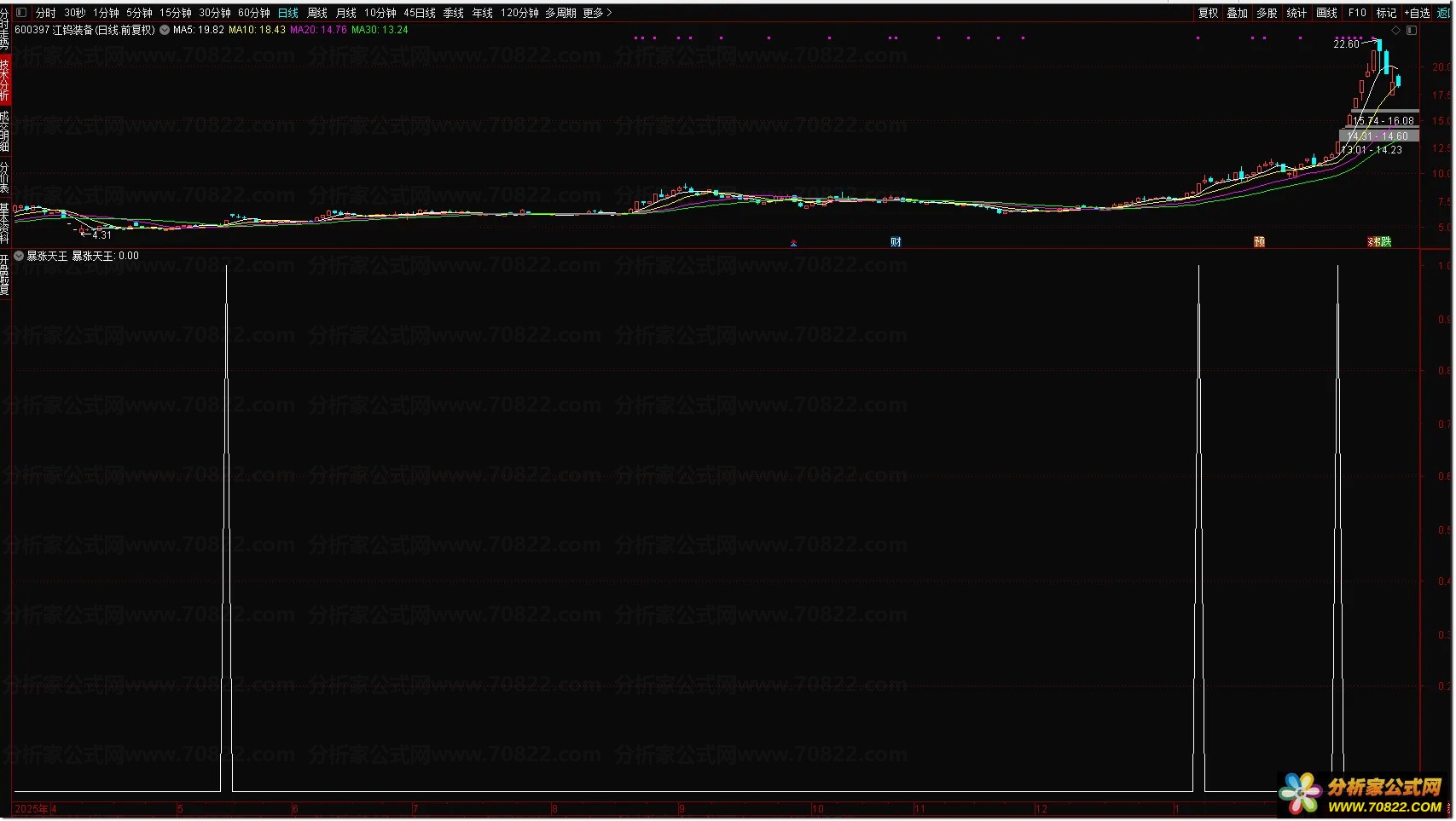Click the 财 financial report marker
1456x821 pixels.
point(896,242)
